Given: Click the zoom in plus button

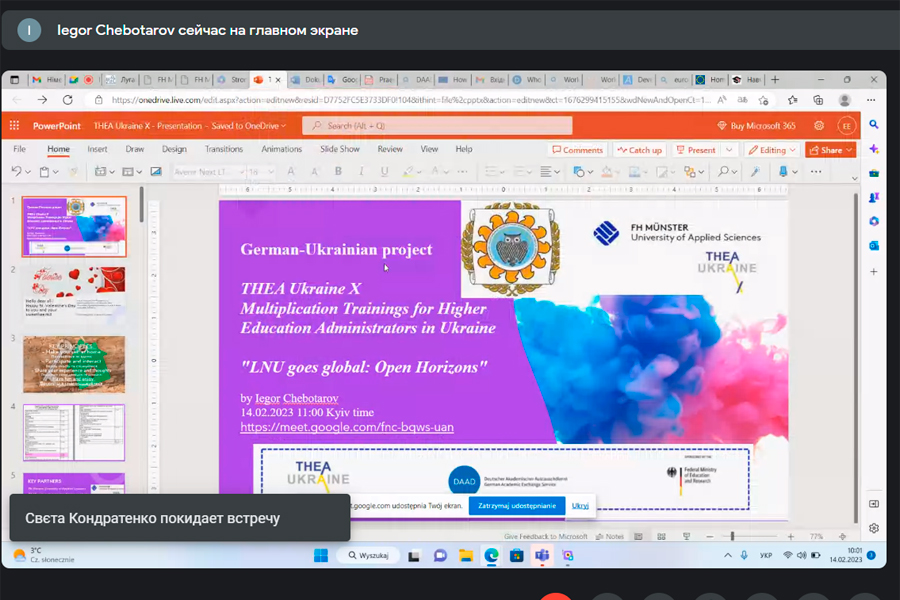Looking at the screenshot, I should [790, 536].
